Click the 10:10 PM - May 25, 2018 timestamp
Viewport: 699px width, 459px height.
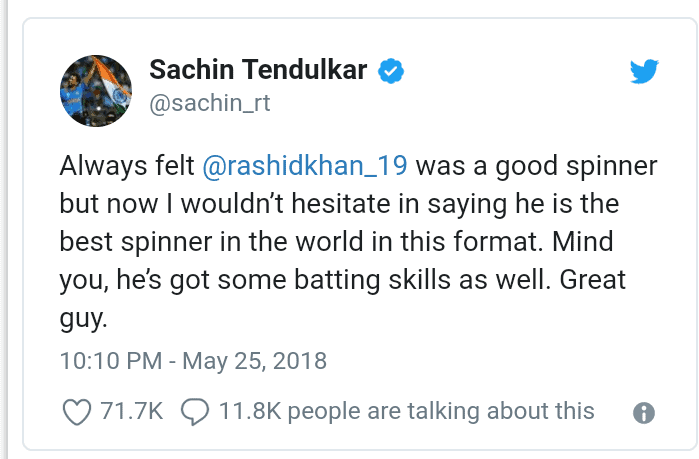pos(193,361)
